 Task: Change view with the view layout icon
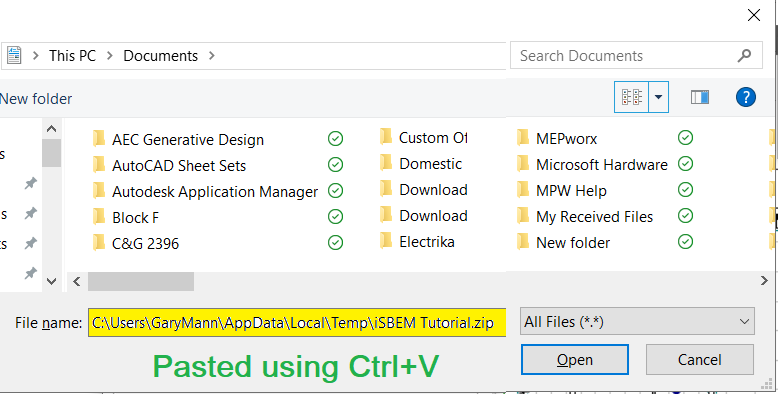(632, 97)
